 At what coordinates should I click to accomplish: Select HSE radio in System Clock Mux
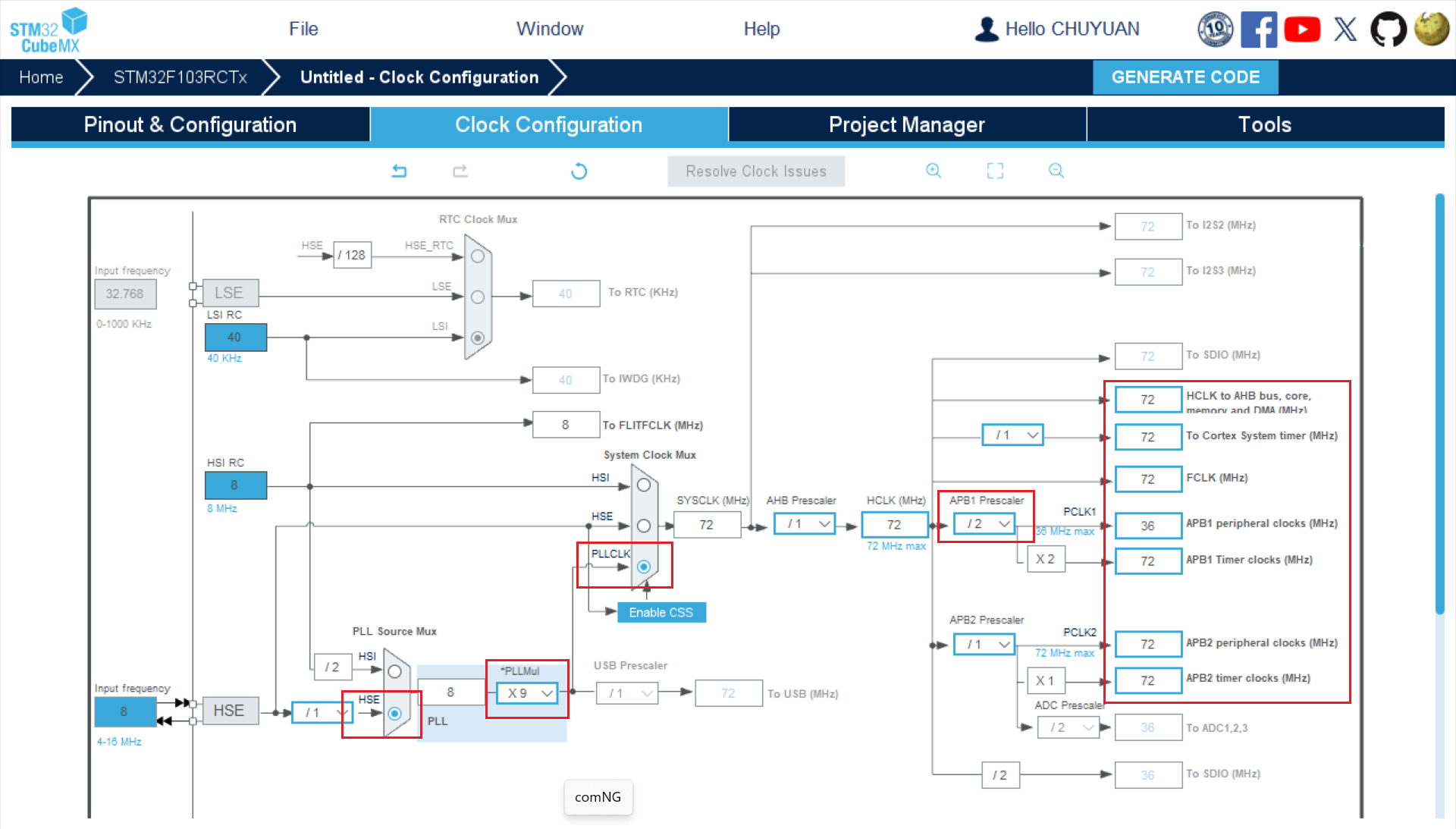tap(644, 526)
